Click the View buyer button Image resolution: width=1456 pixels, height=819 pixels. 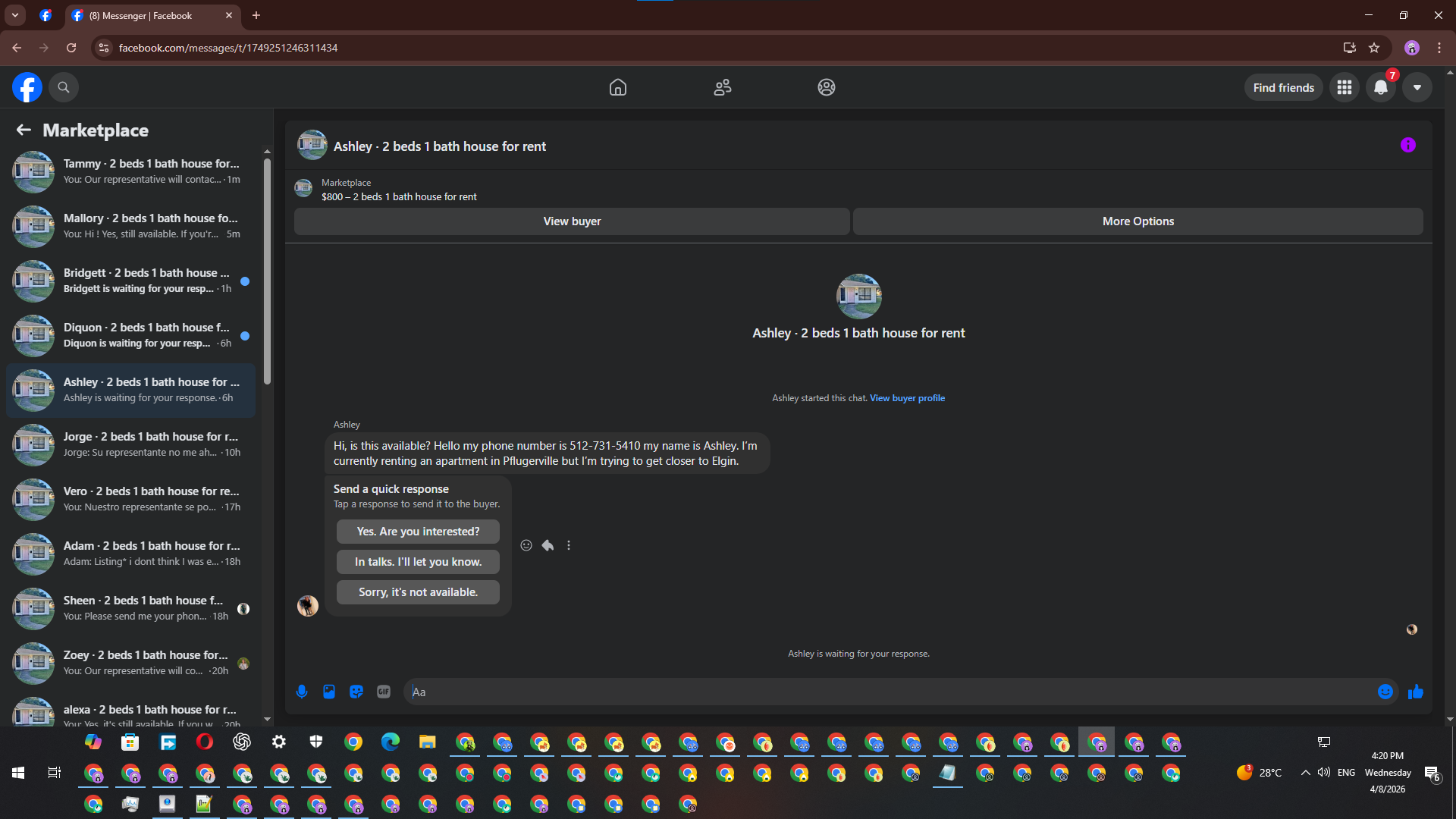(x=572, y=221)
